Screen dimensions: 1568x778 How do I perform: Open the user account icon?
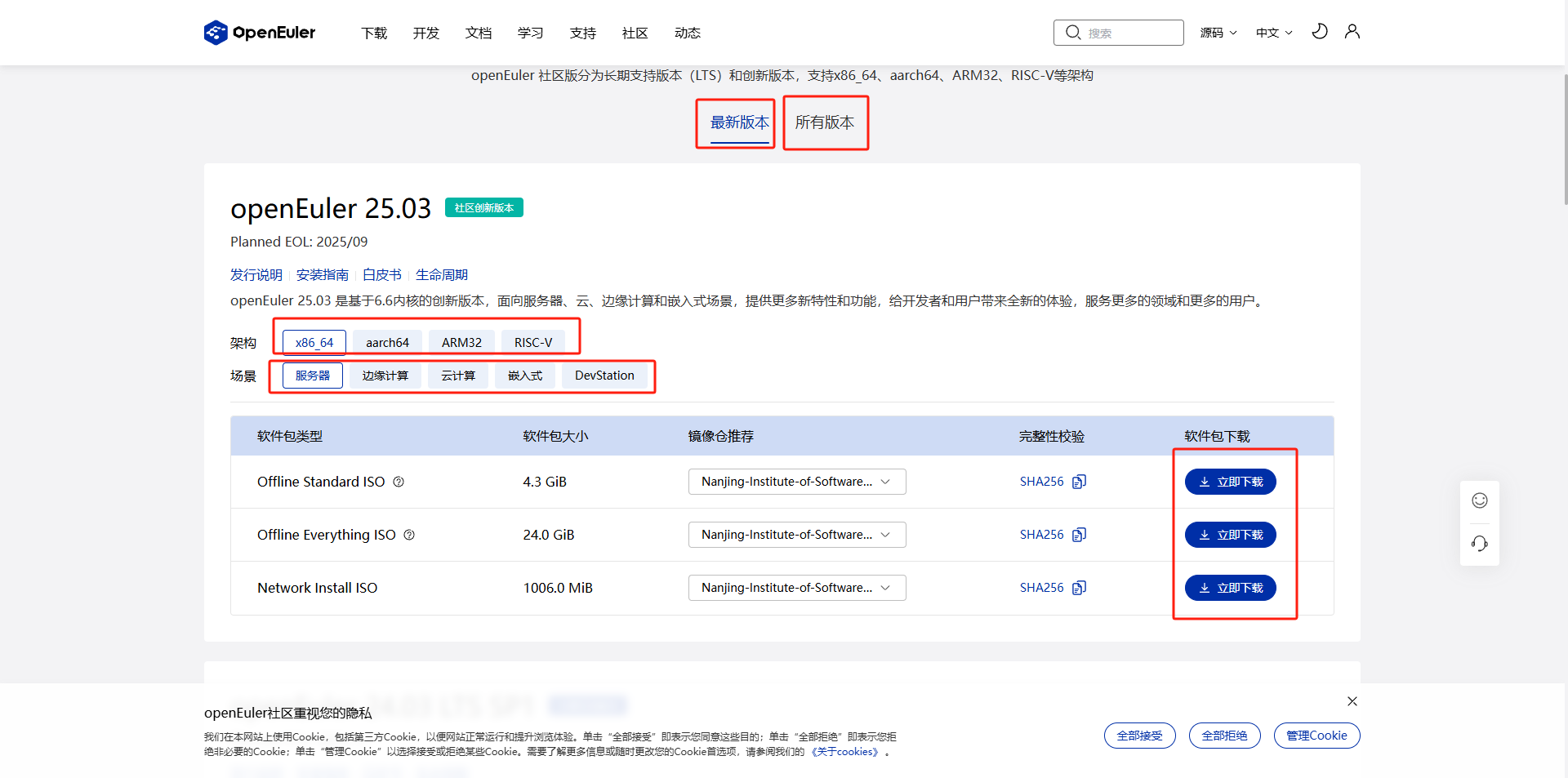click(x=1352, y=32)
